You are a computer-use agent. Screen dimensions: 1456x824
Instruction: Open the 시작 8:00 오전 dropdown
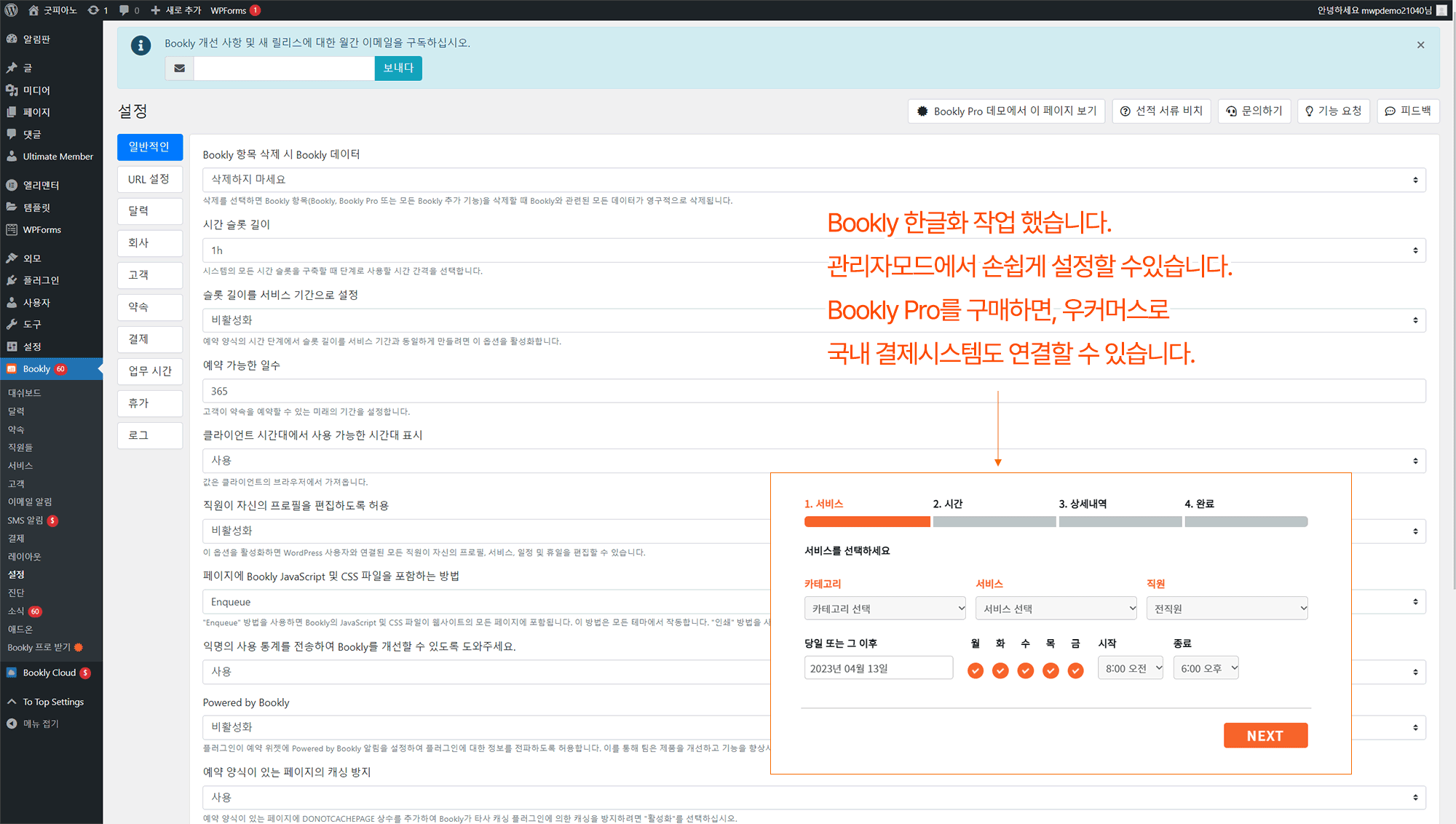coord(1131,668)
